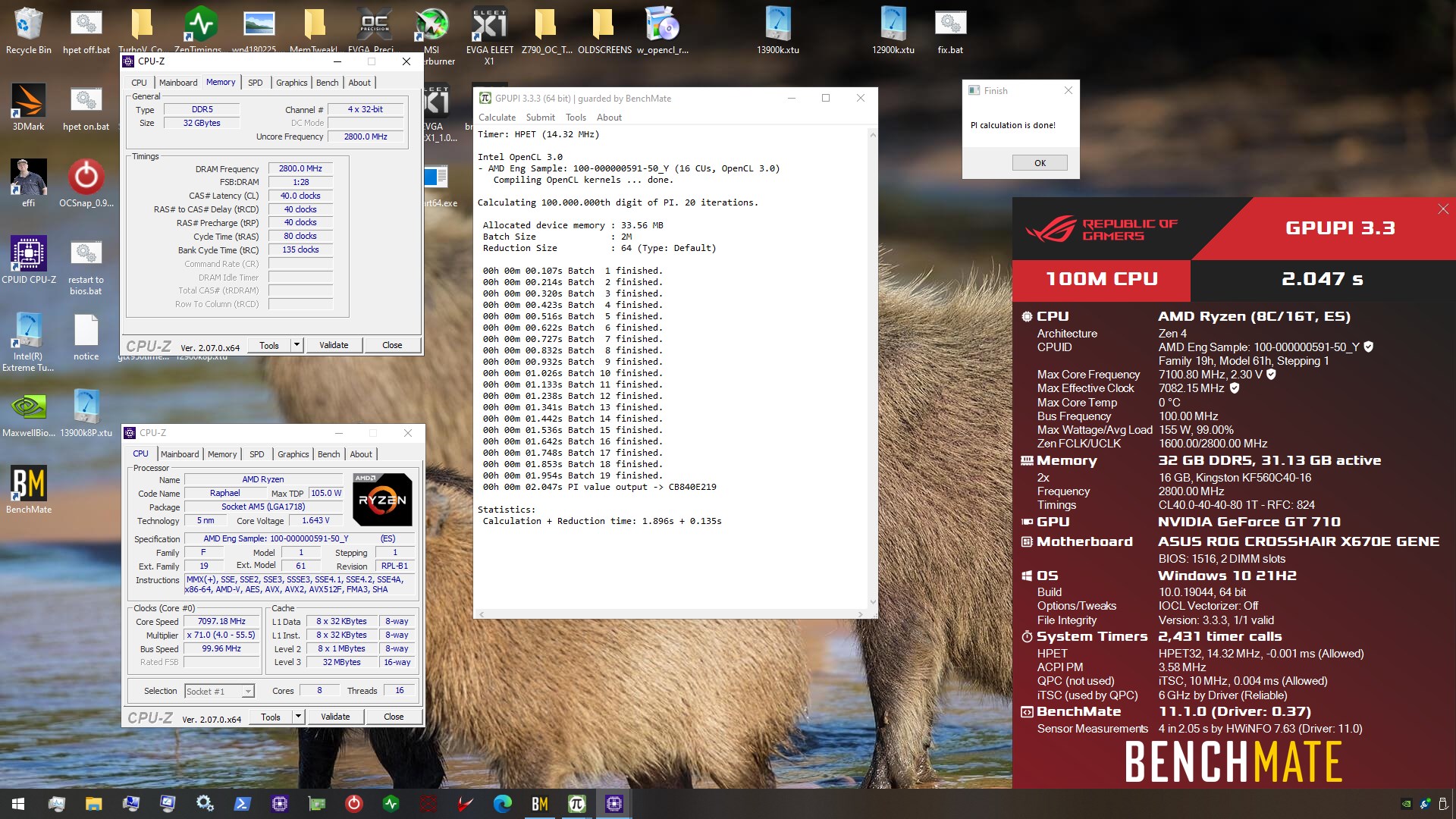Open the 12900k.xtu desktop file
This screenshot has height=819, width=1456.
[x=893, y=30]
